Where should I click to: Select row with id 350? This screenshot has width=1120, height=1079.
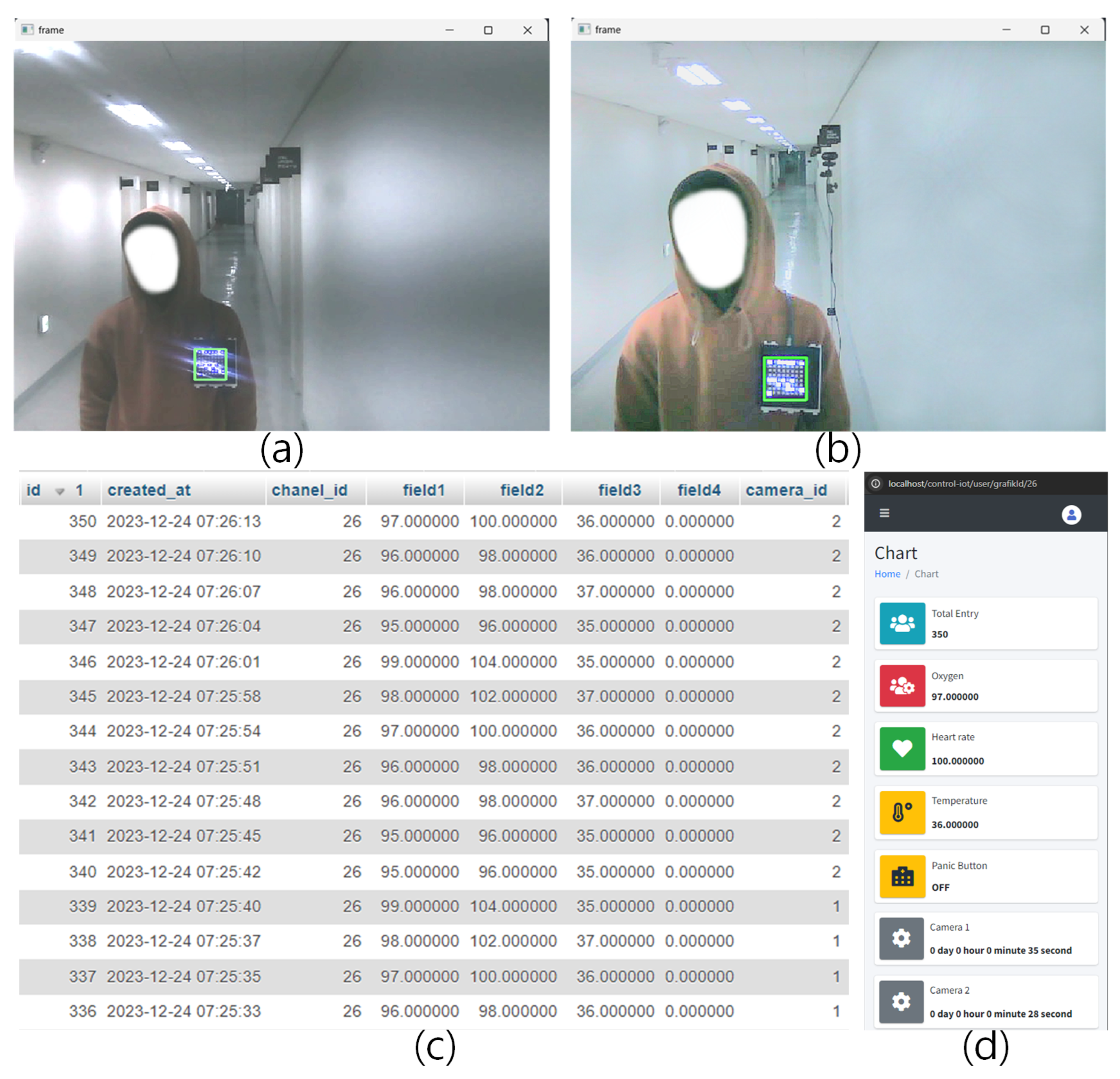[x=433, y=521]
